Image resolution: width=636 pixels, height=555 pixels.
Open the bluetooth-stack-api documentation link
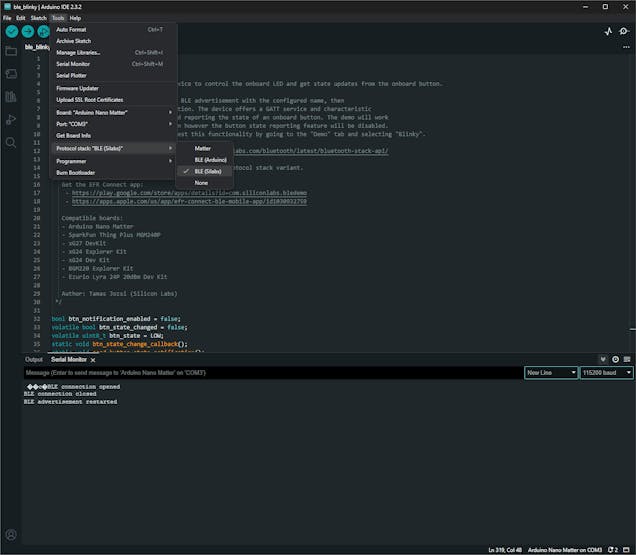click(x=311, y=151)
